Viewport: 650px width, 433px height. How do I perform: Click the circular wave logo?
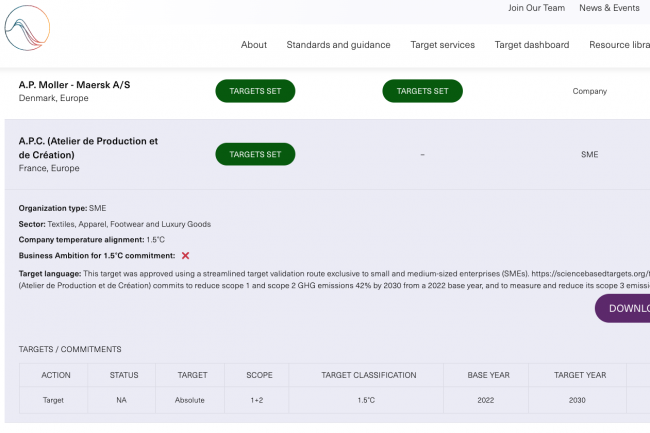coord(27,28)
